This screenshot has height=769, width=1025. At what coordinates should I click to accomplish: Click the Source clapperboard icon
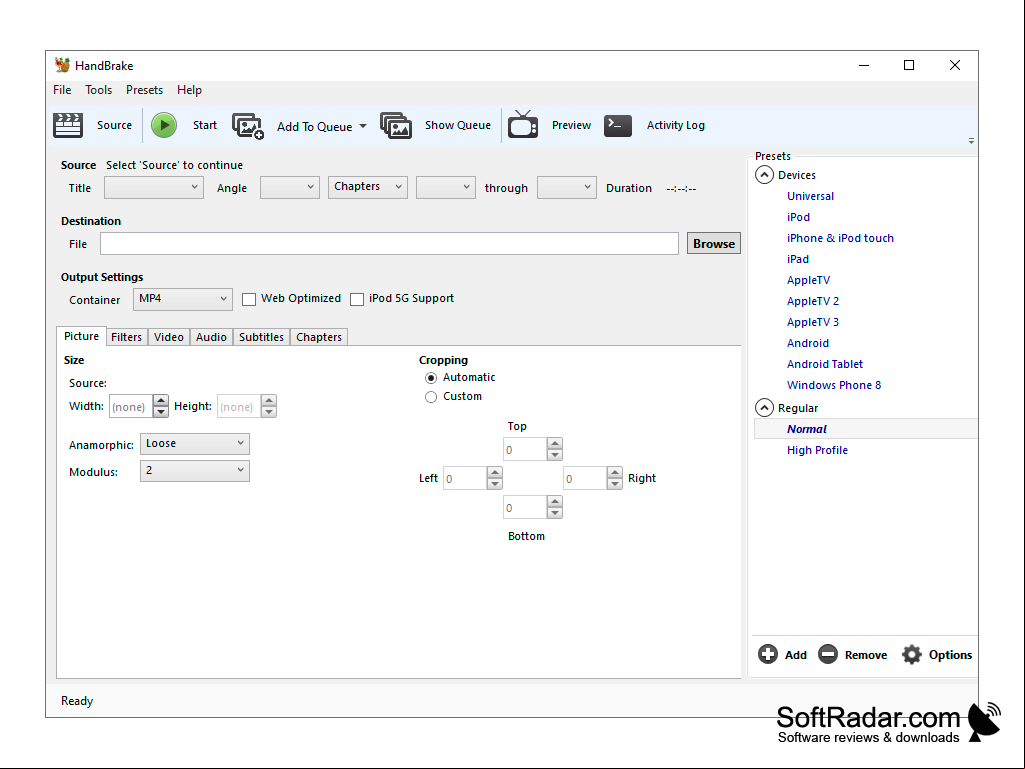tap(68, 125)
